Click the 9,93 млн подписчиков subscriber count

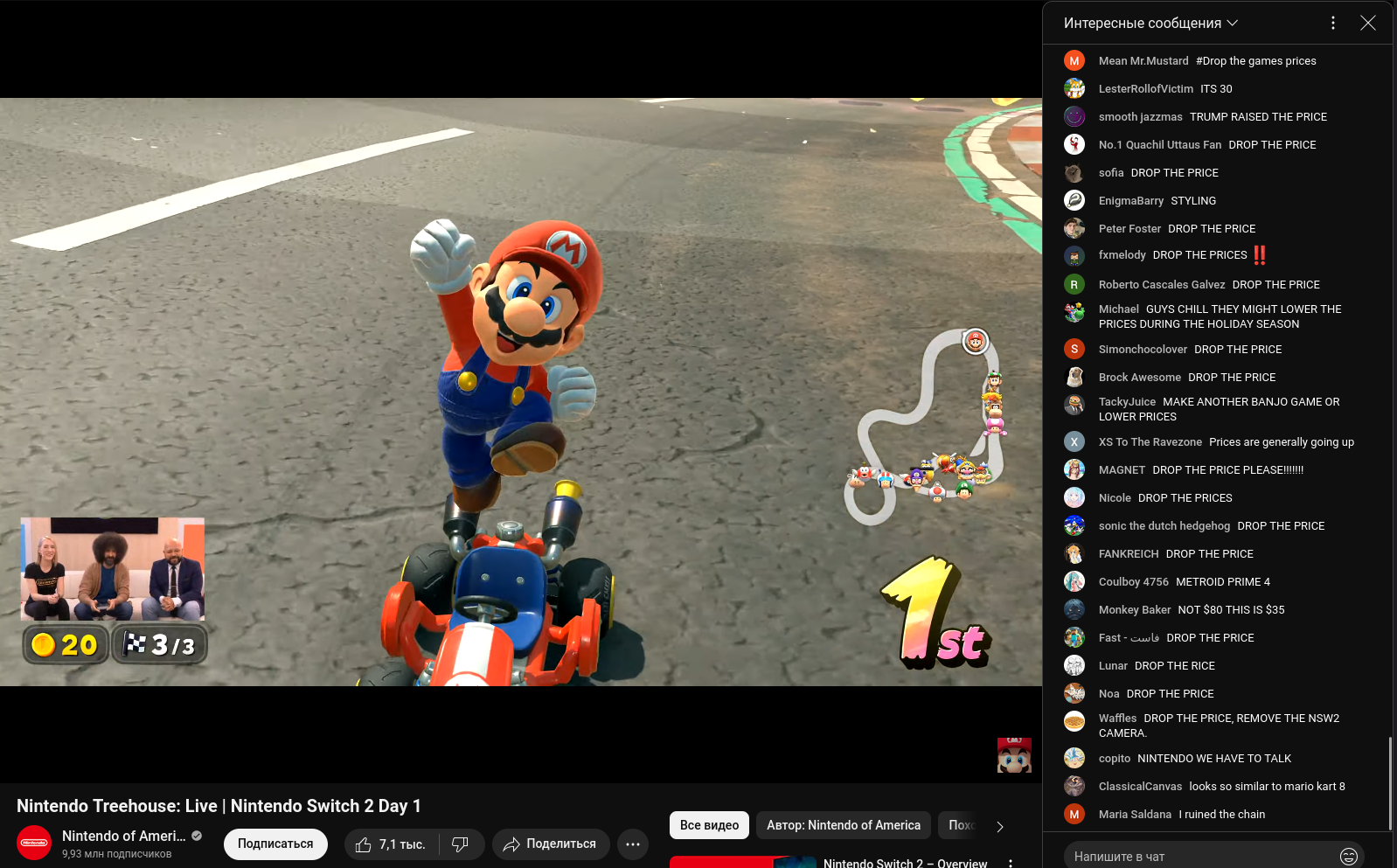click(116, 854)
